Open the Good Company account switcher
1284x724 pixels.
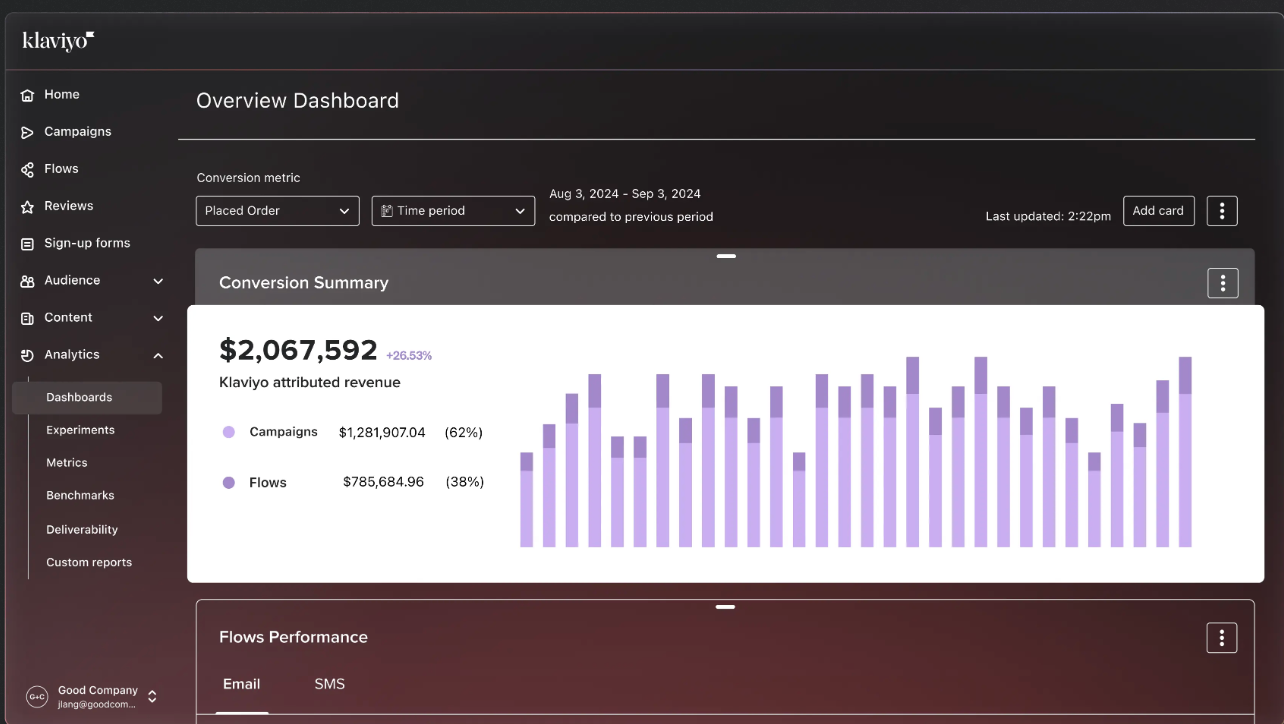coord(152,696)
